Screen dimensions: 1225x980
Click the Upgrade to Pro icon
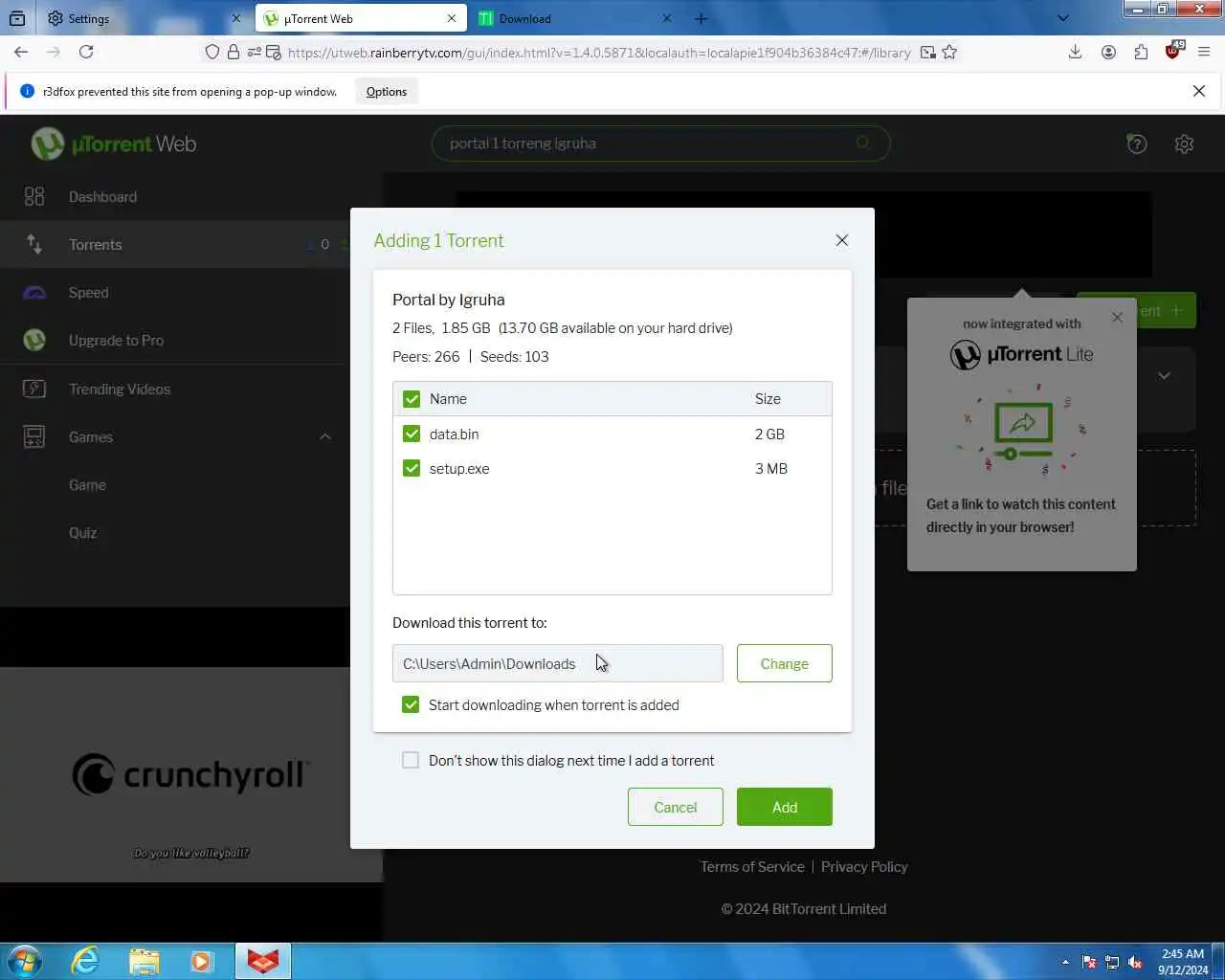pyautogui.click(x=34, y=340)
